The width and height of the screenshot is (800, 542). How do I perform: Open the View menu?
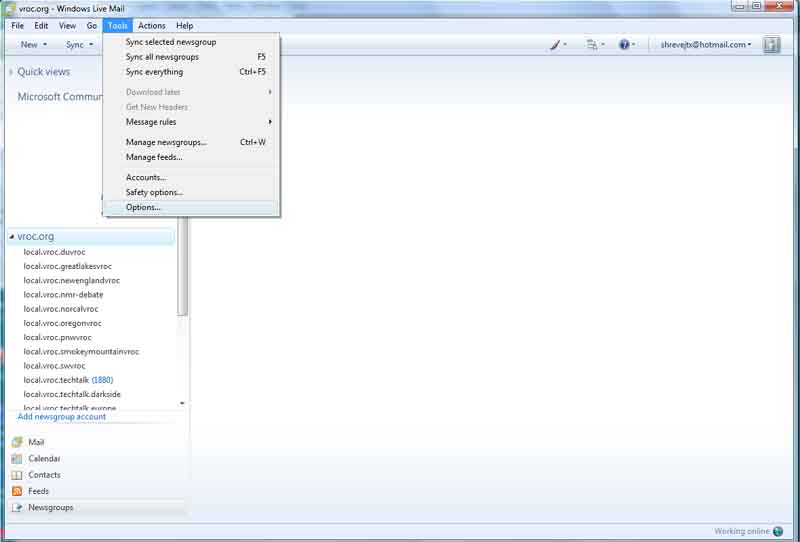[x=67, y=26]
